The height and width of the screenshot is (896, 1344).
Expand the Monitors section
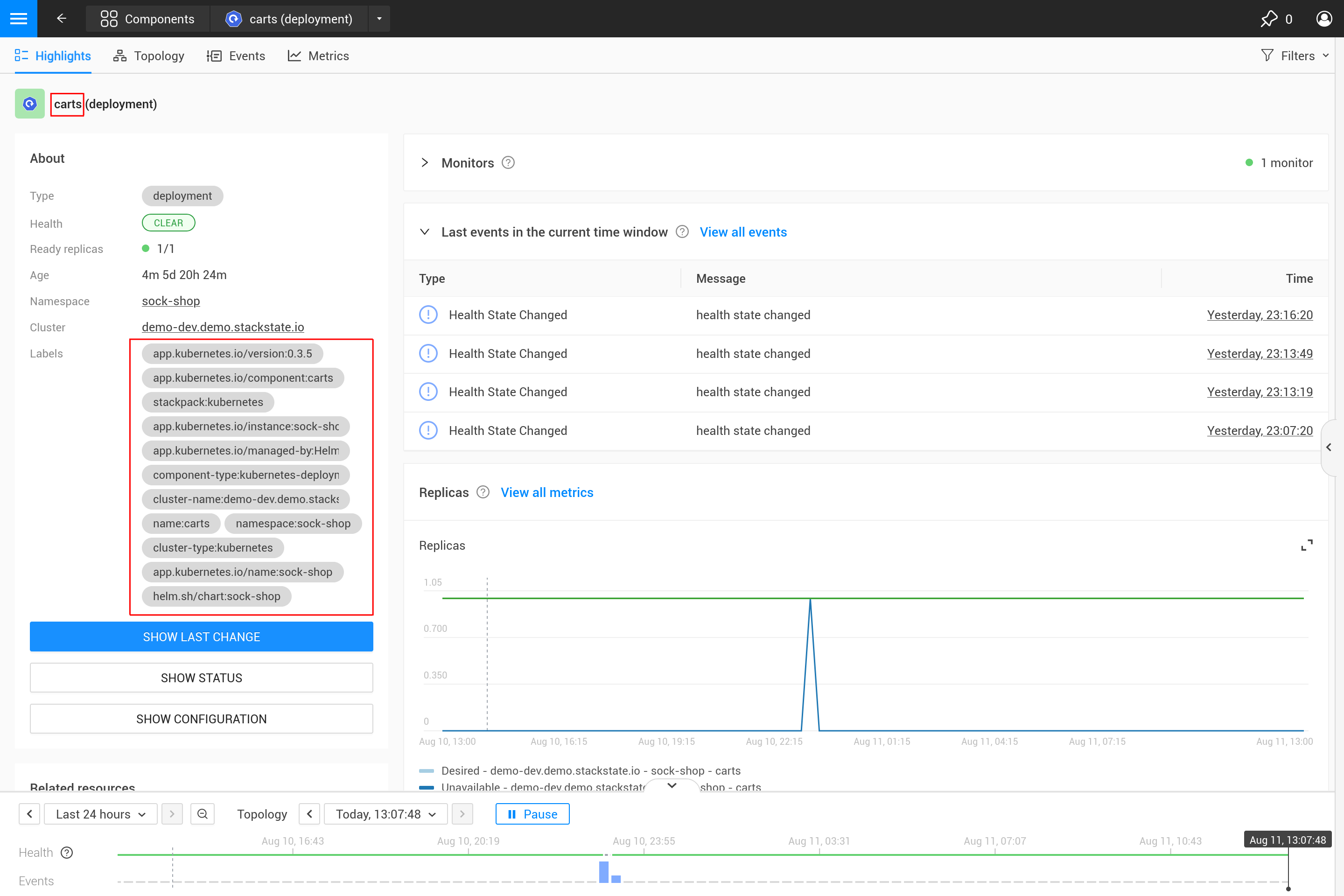point(425,163)
